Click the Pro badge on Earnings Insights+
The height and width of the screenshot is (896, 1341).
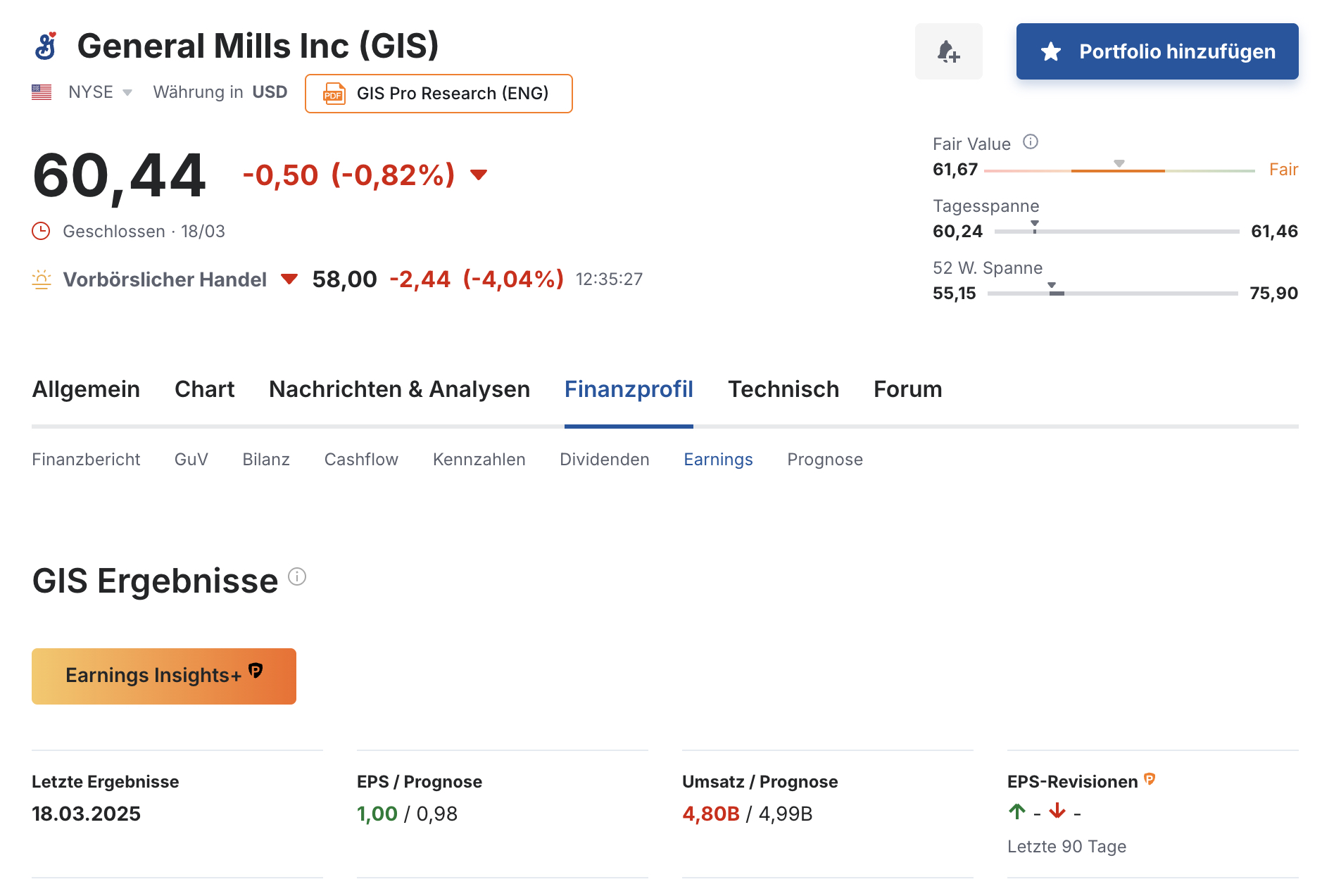point(256,670)
